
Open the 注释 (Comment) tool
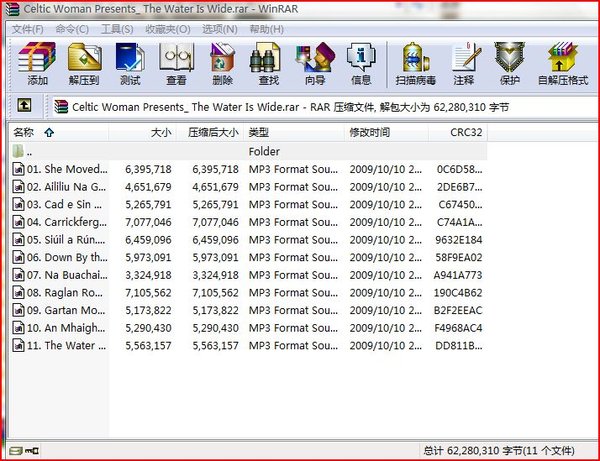(x=464, y=64)
